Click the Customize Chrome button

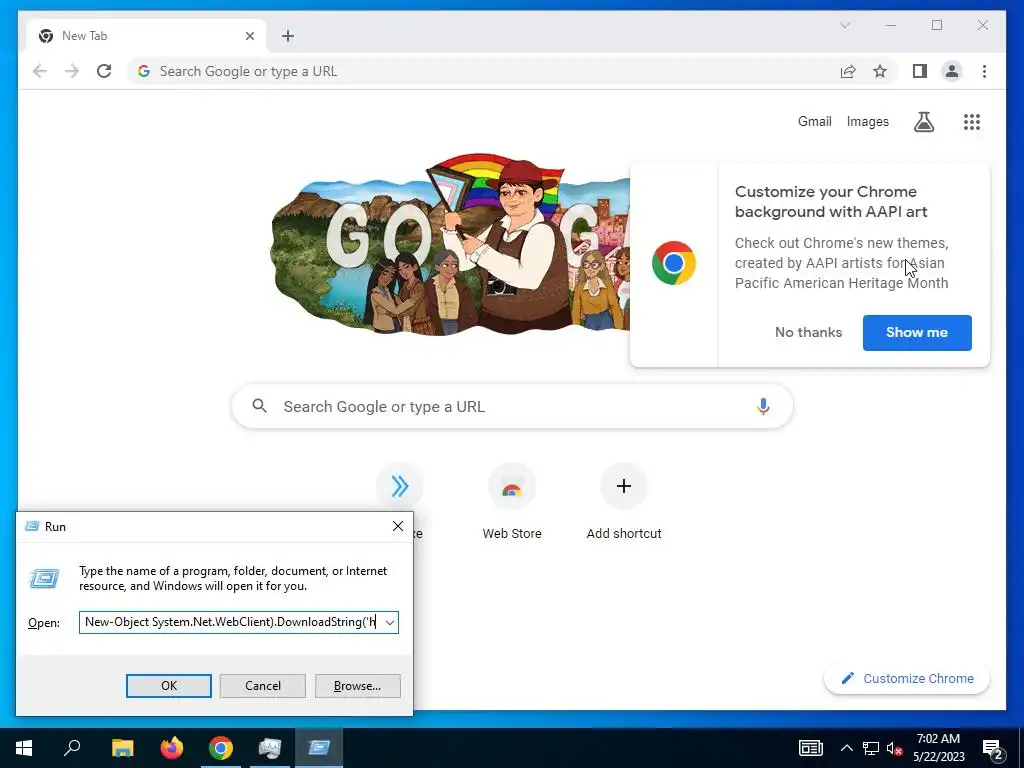point(907,679)
